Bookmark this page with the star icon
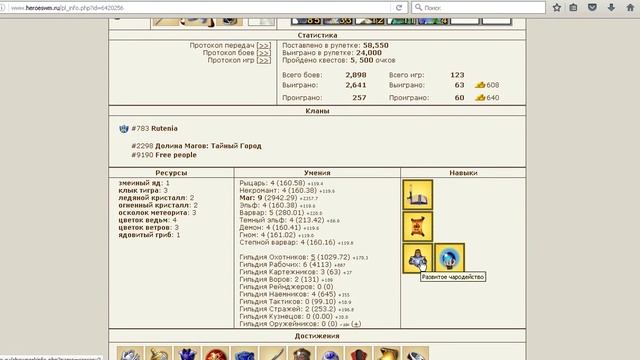Screen dimensions: 640x360 coord(557,7)
